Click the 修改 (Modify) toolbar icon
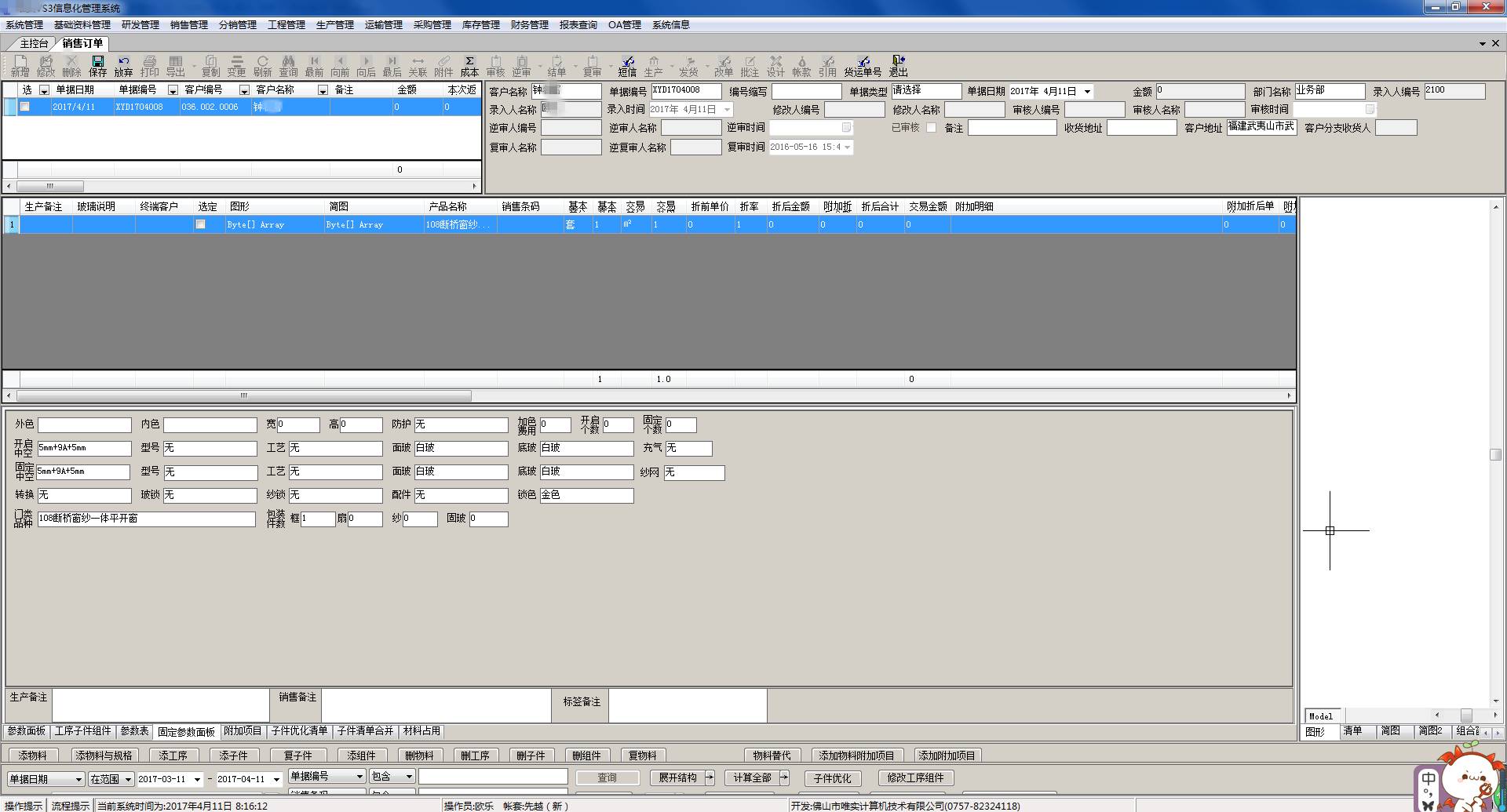This screenshot has width=1507, height=812. (x=46, y=66)
